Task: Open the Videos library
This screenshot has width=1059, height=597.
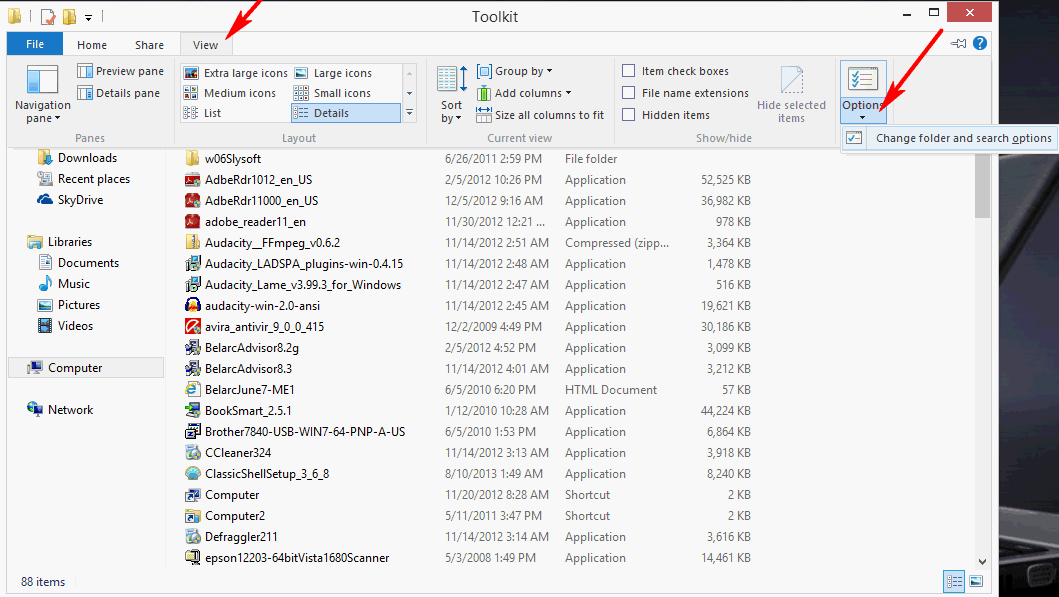Action: [x=75, y=325]
